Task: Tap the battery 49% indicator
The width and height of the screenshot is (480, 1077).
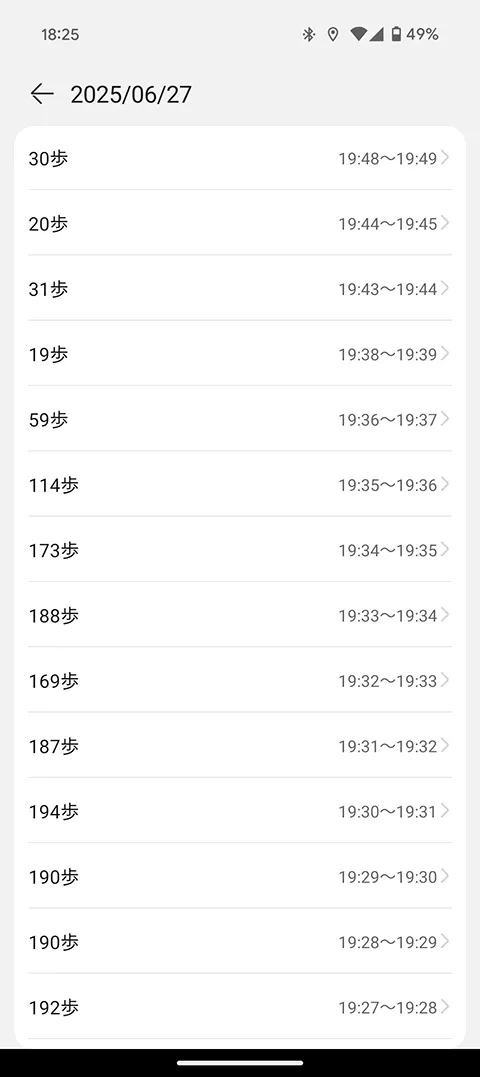Action: [x=415, y=34]
